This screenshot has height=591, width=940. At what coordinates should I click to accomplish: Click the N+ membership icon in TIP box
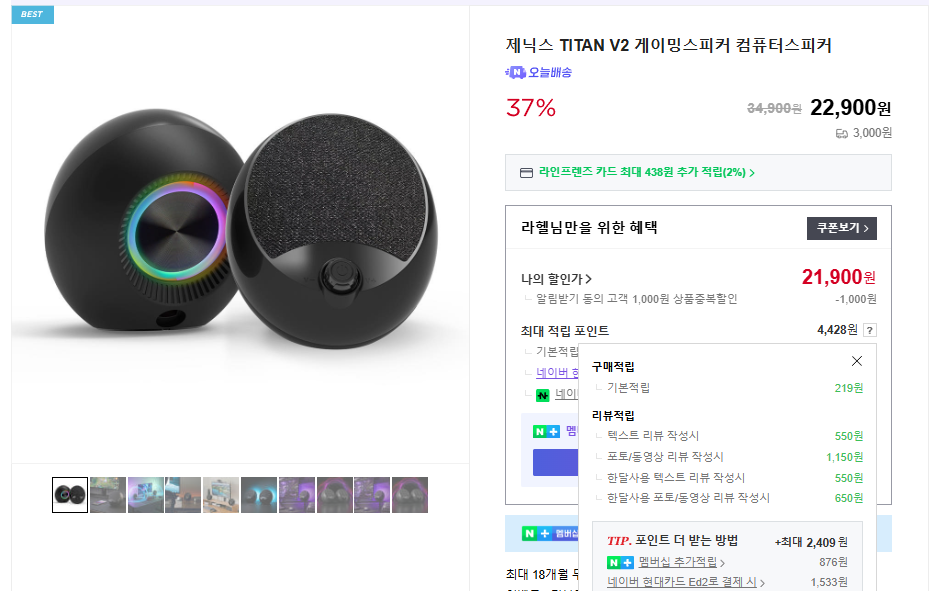tap(620, 562)
